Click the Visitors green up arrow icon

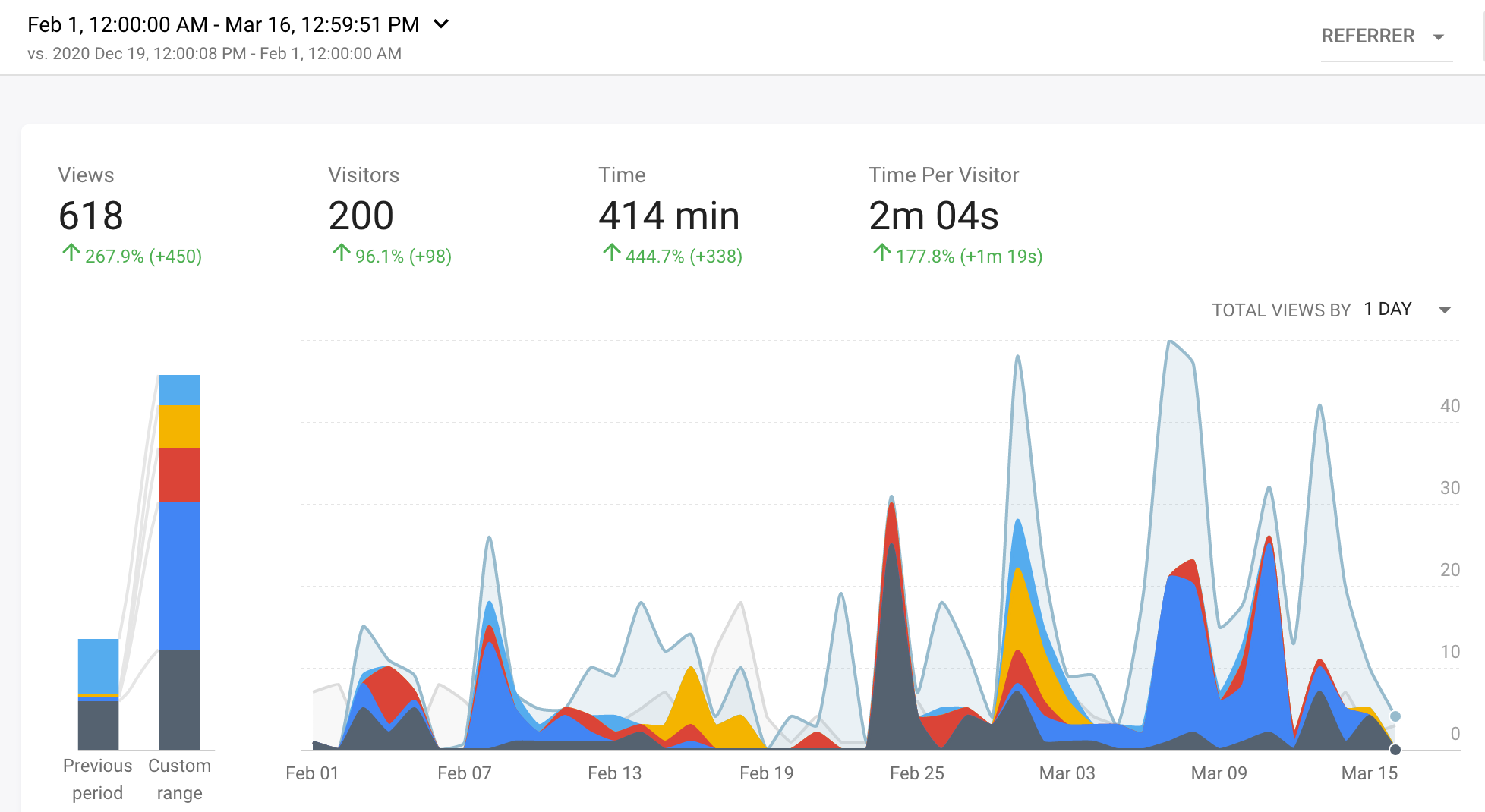coord(342,253)
